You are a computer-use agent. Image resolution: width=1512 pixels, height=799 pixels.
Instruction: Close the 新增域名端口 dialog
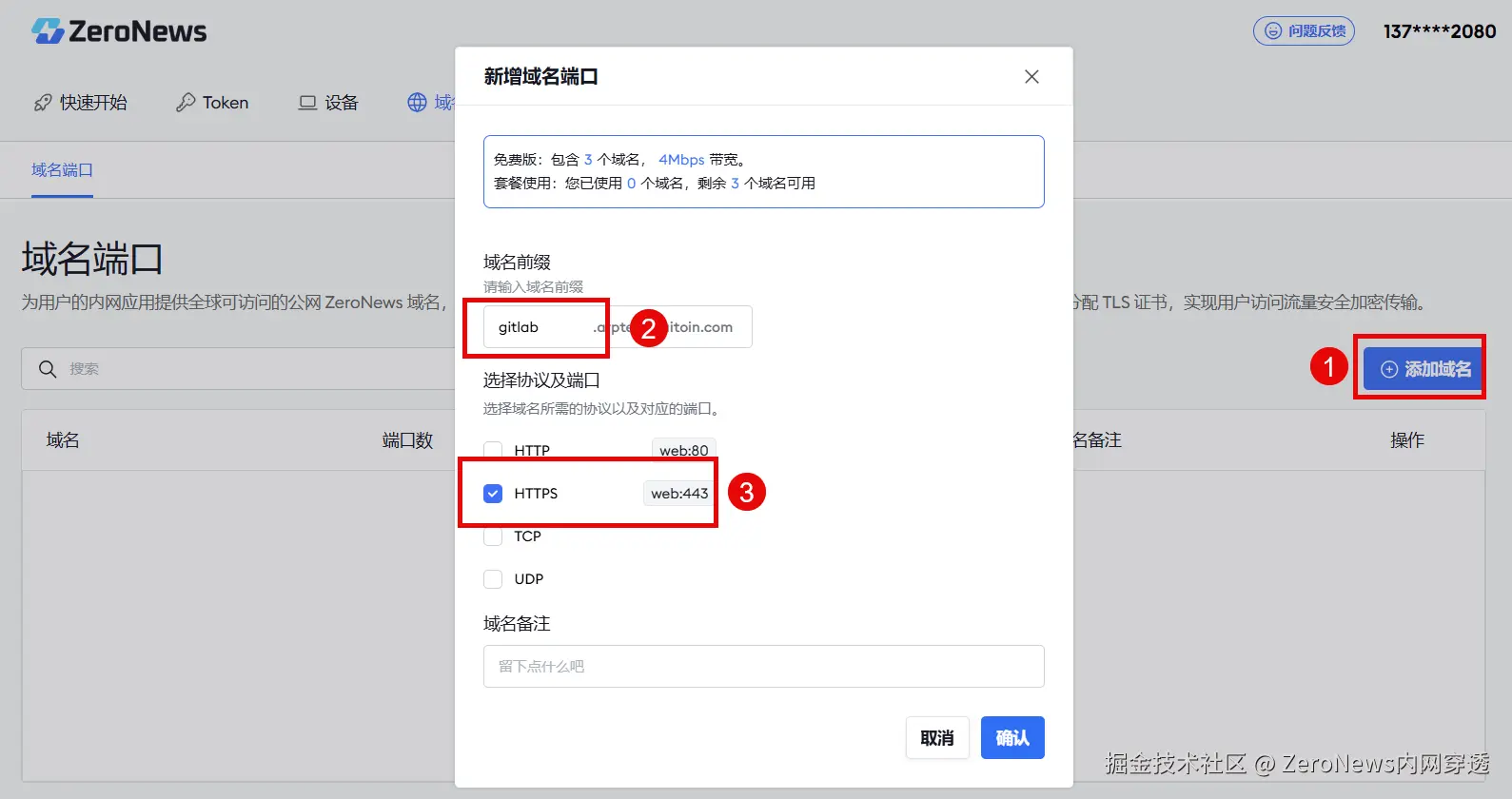1031,76
